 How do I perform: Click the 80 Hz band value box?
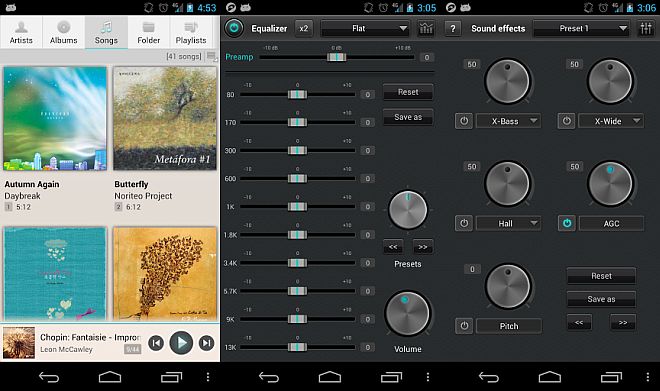coord(367,95)
